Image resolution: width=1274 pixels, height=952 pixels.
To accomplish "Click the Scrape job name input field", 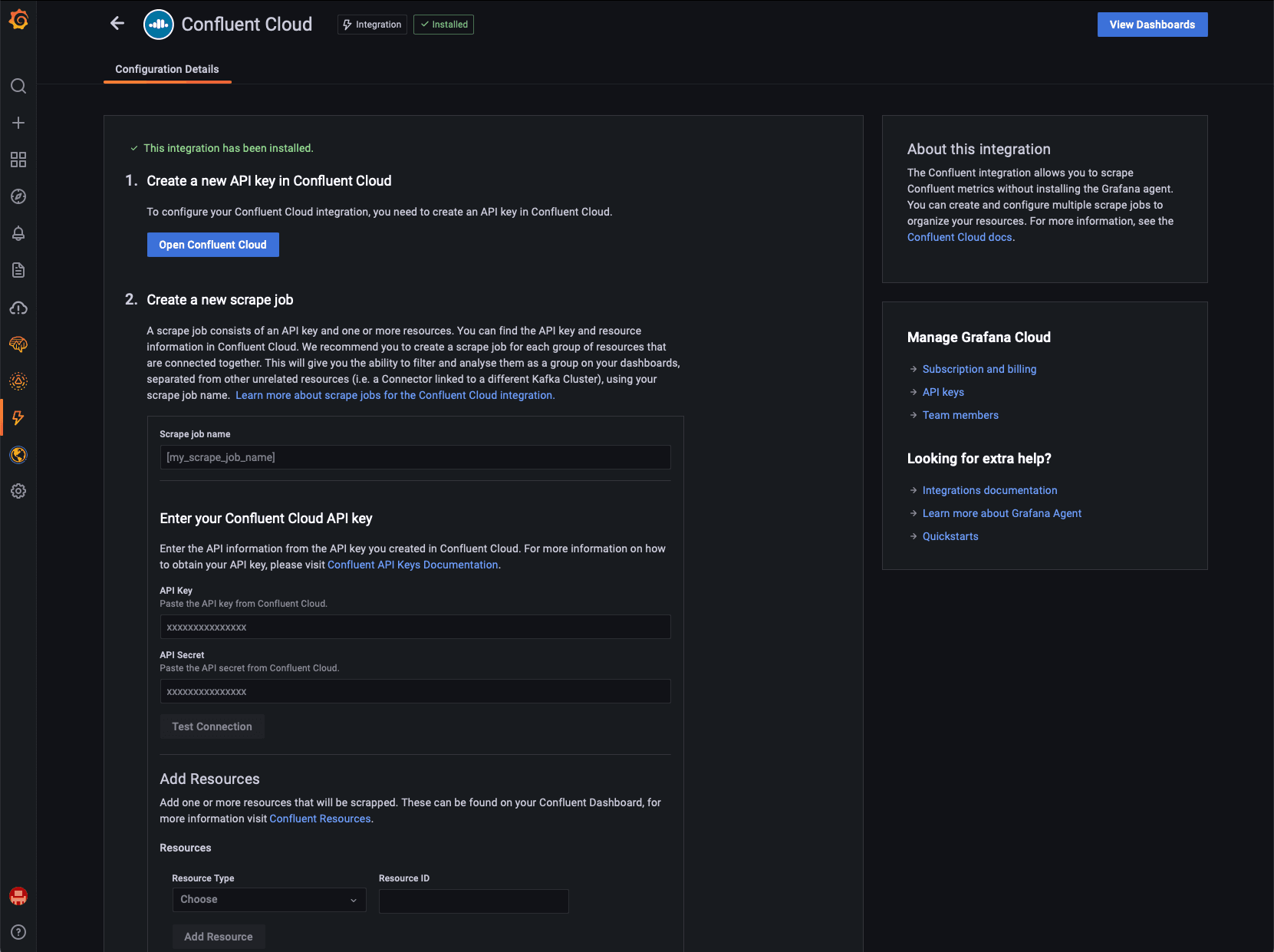I will point(415,457).
